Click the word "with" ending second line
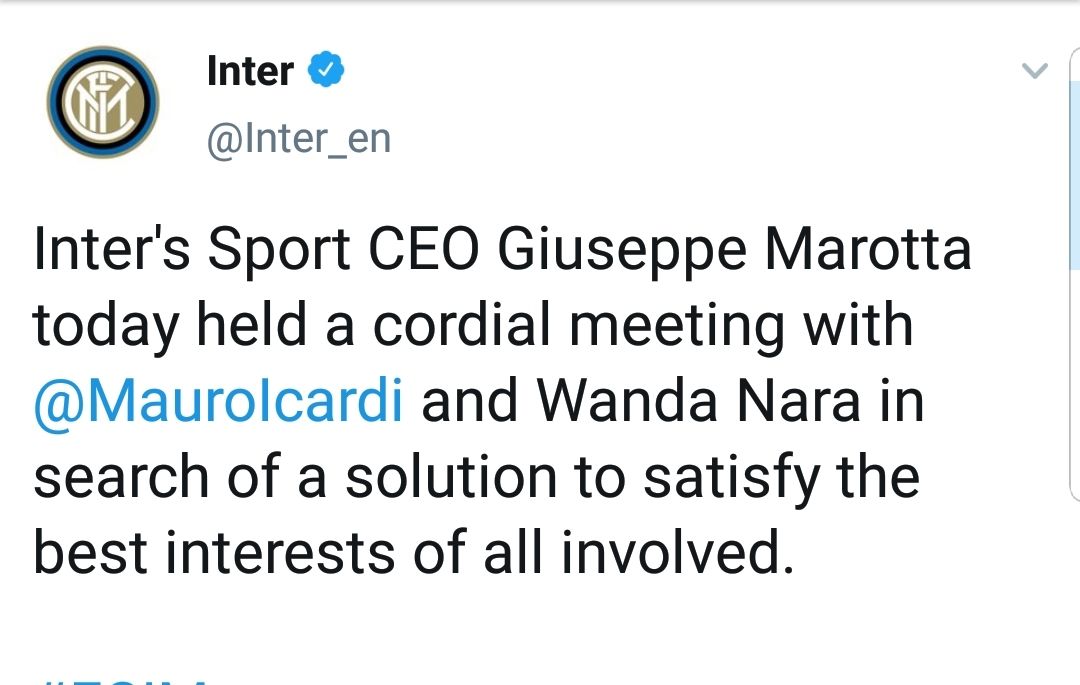Viewport: 1080px width, 685px height. tap(862, 326)
